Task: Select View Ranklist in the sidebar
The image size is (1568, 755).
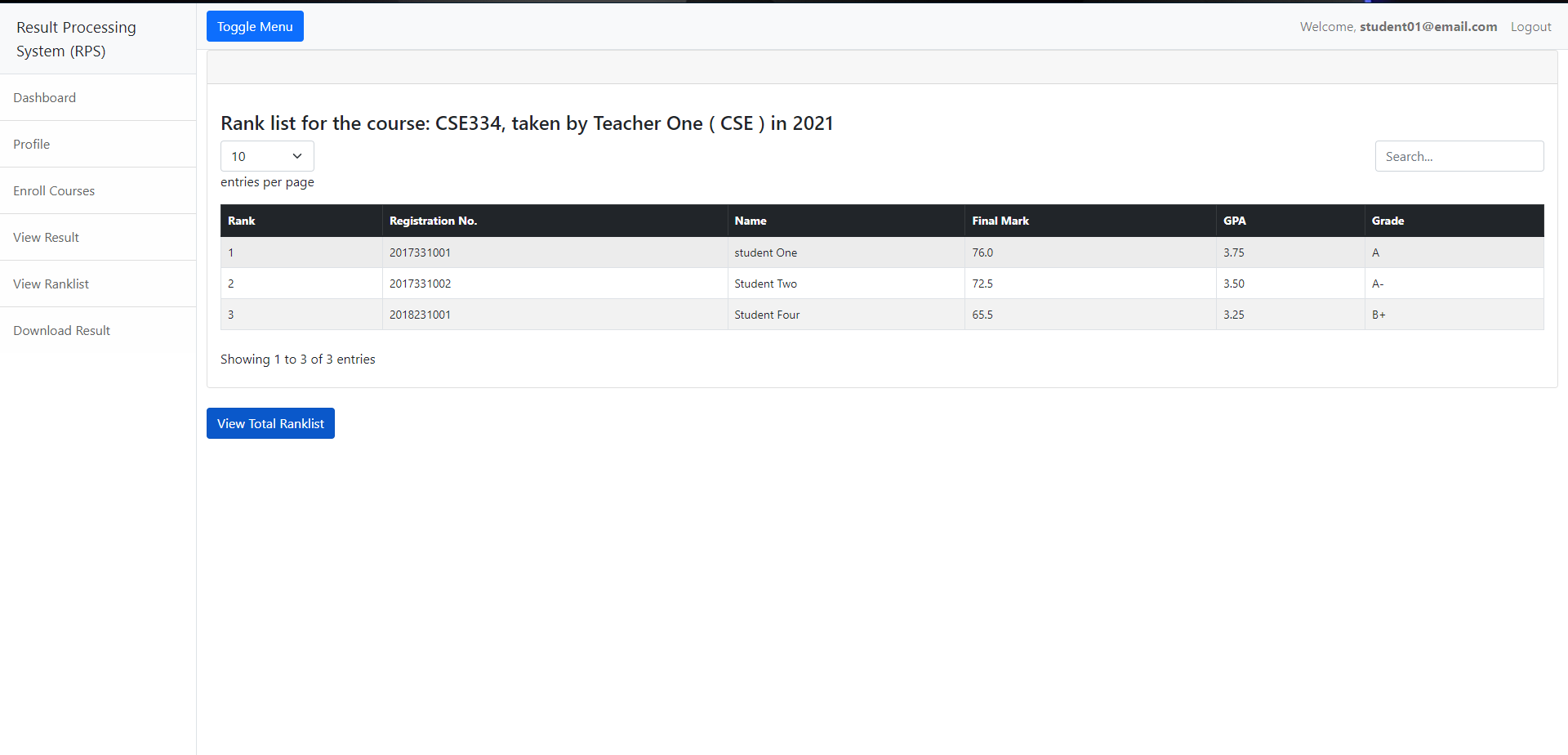Action: pyautogui.click(x=51, y=284)
